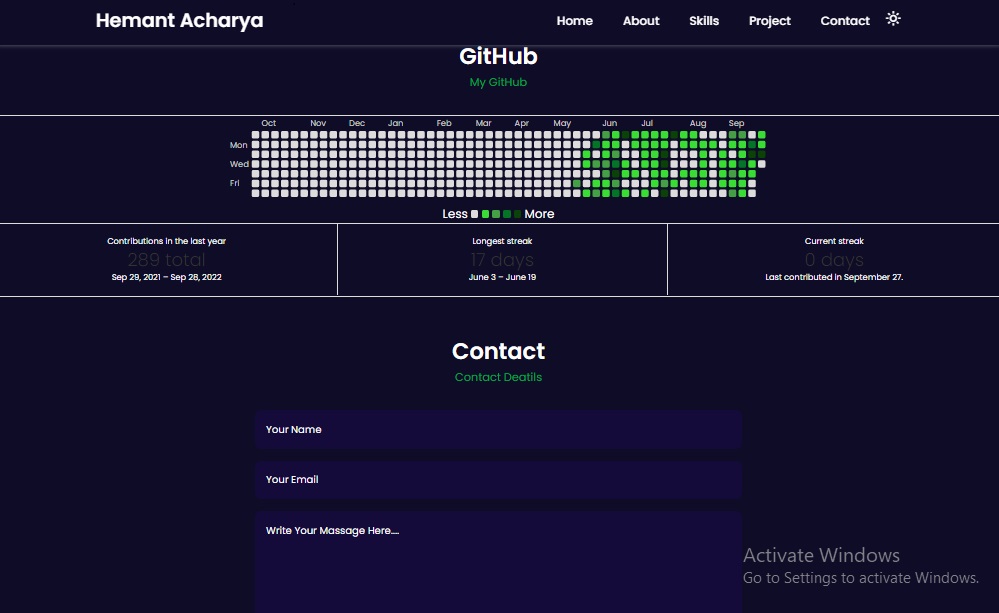Click the Less legend label

click(455, 214)
